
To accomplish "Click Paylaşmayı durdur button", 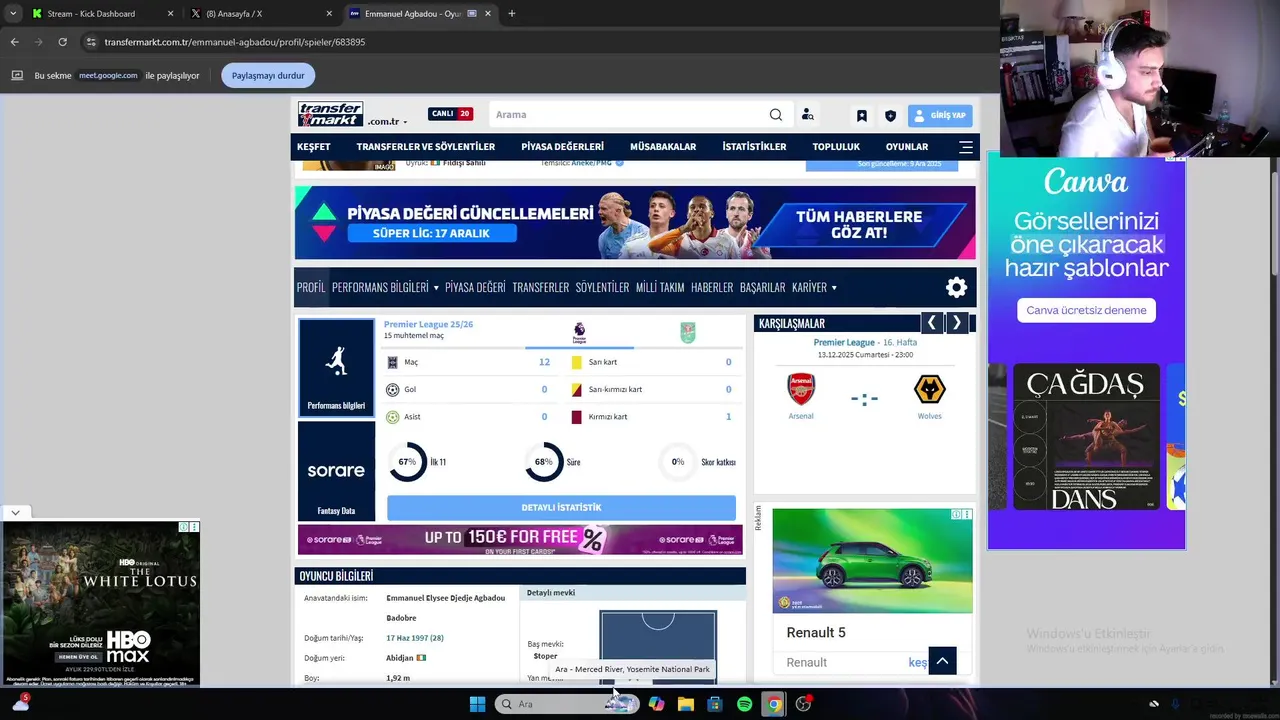I will click(268, 75).
